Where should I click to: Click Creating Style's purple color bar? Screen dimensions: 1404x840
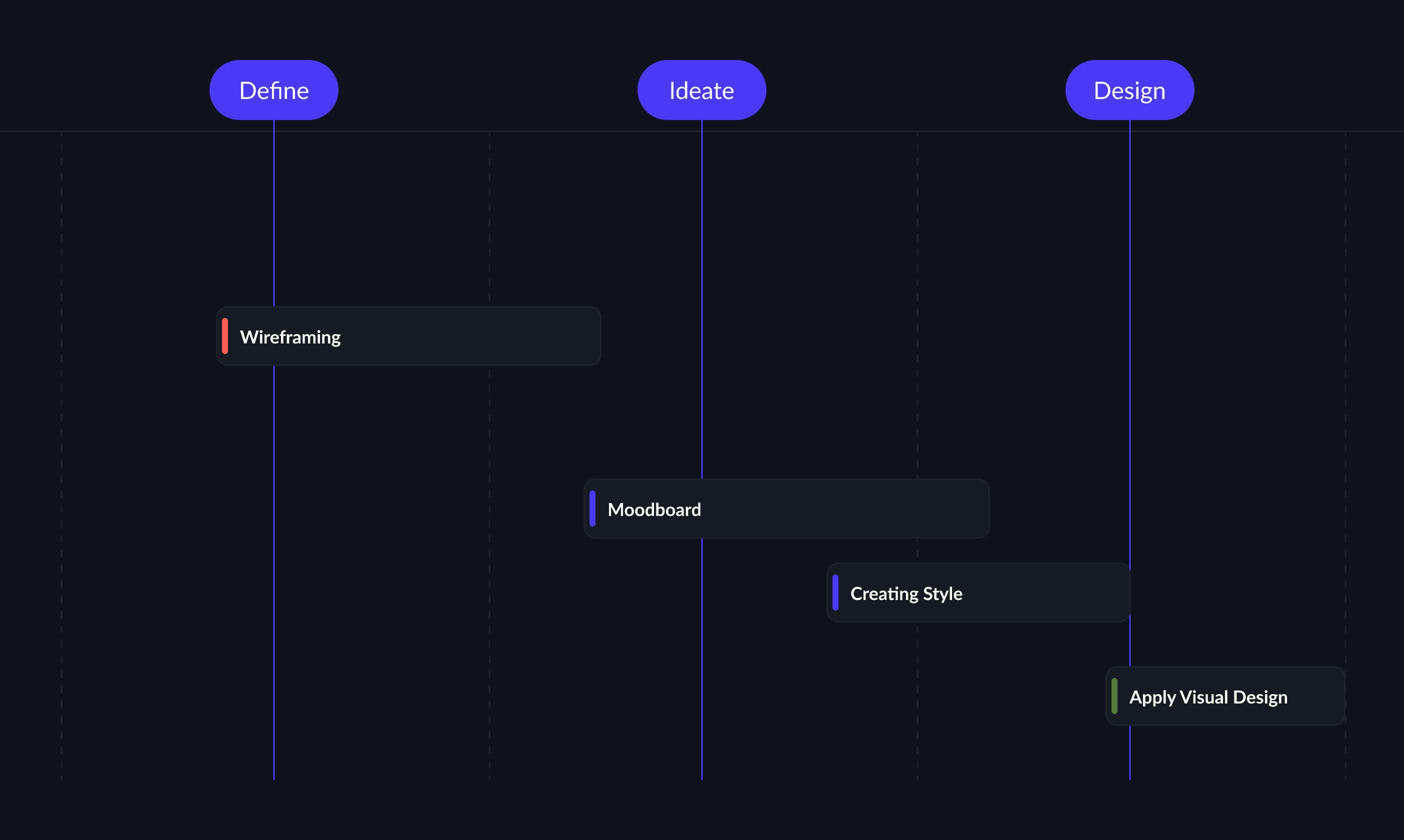point(835,592)
